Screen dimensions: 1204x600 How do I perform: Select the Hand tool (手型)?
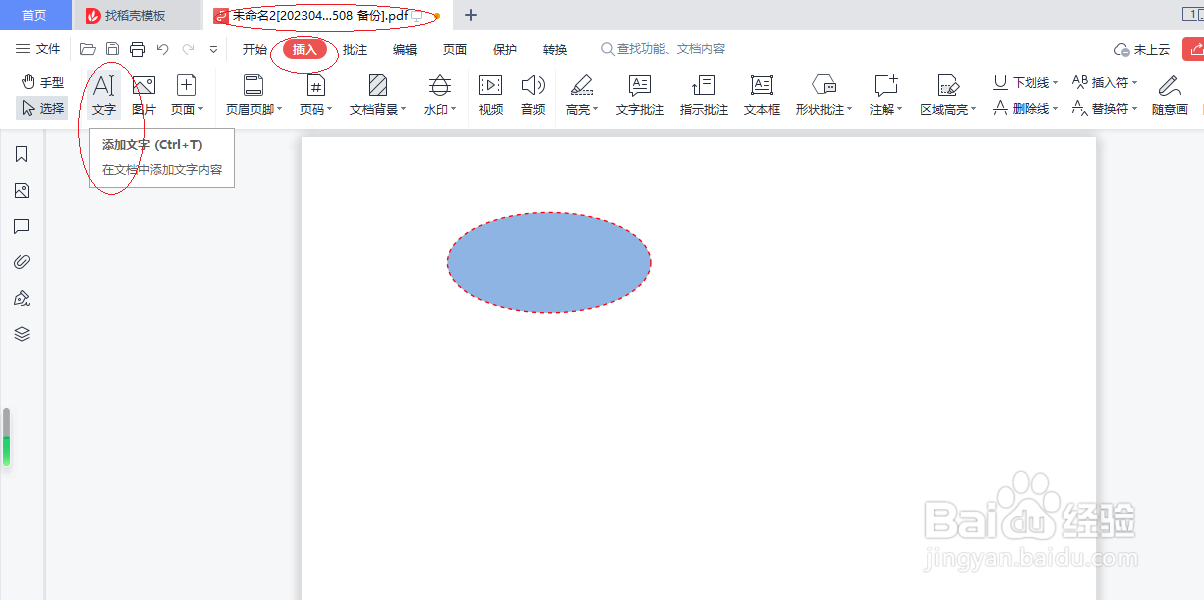(43, 83)
